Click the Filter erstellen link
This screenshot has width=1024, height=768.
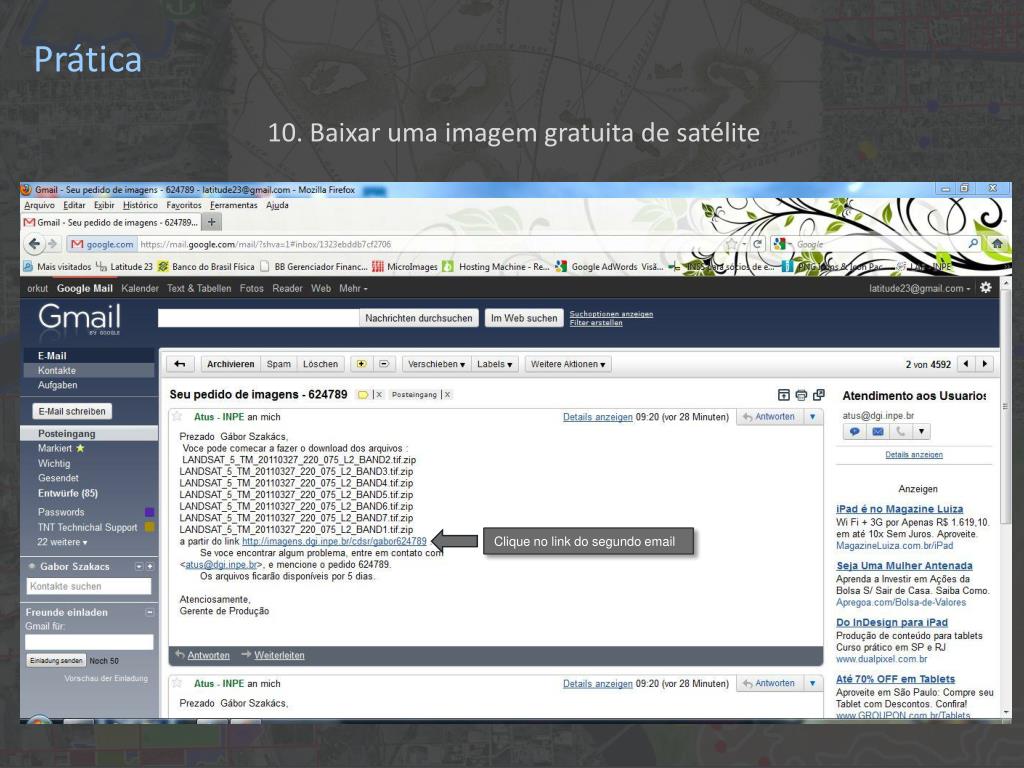[596, 323]
